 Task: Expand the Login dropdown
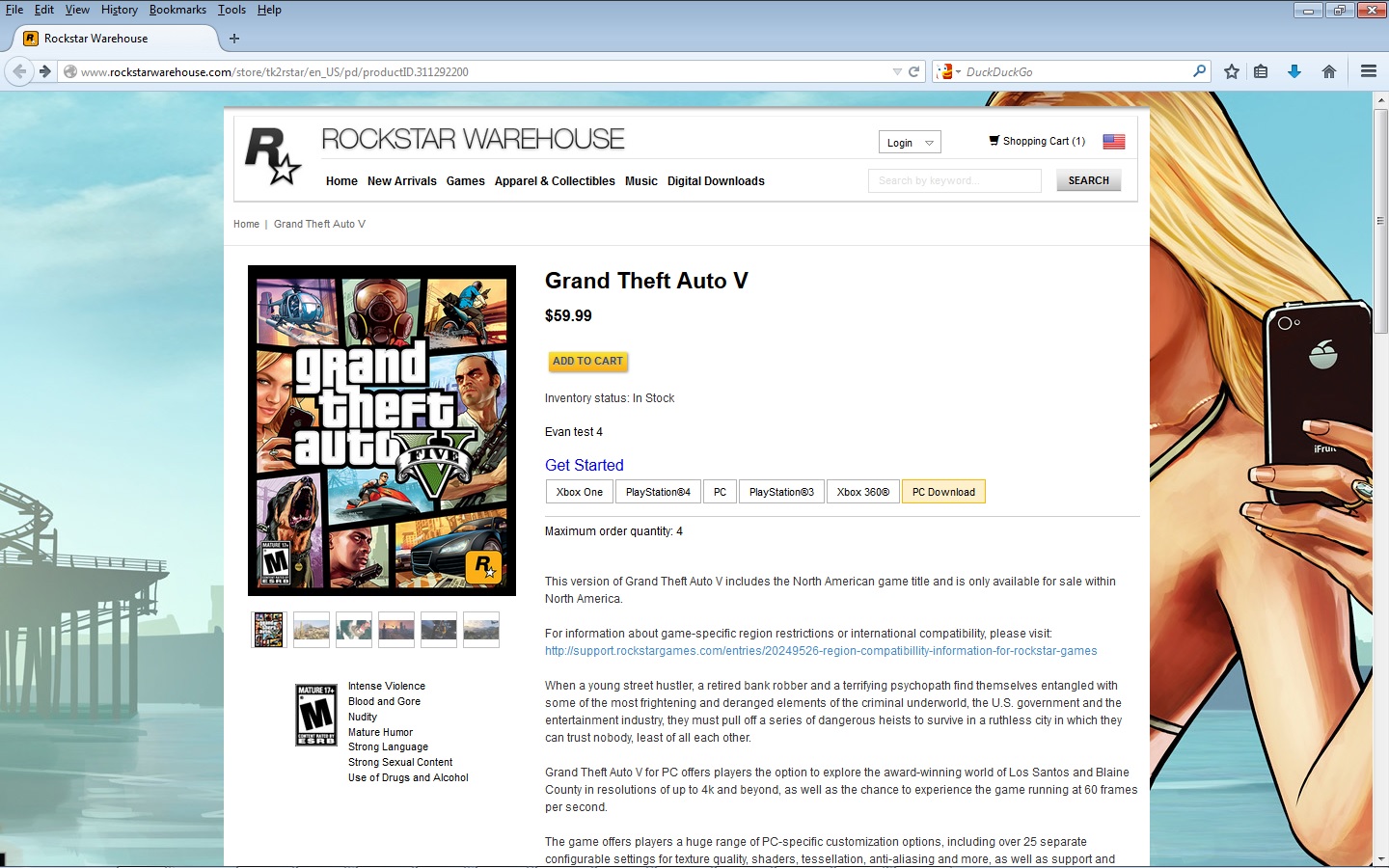[x=910, y=143]
